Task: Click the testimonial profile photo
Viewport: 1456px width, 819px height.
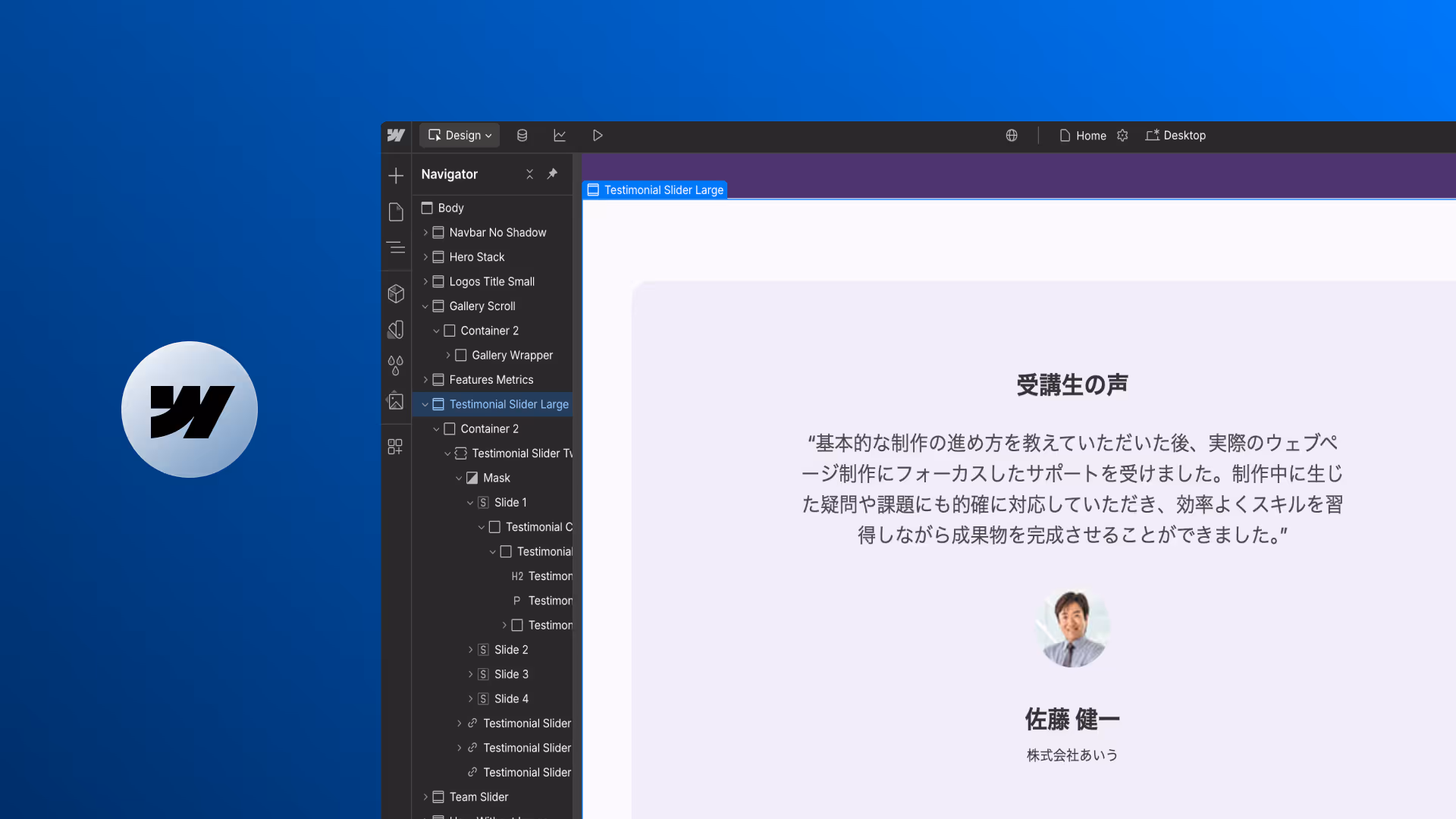Action: tap(1072, 627)
